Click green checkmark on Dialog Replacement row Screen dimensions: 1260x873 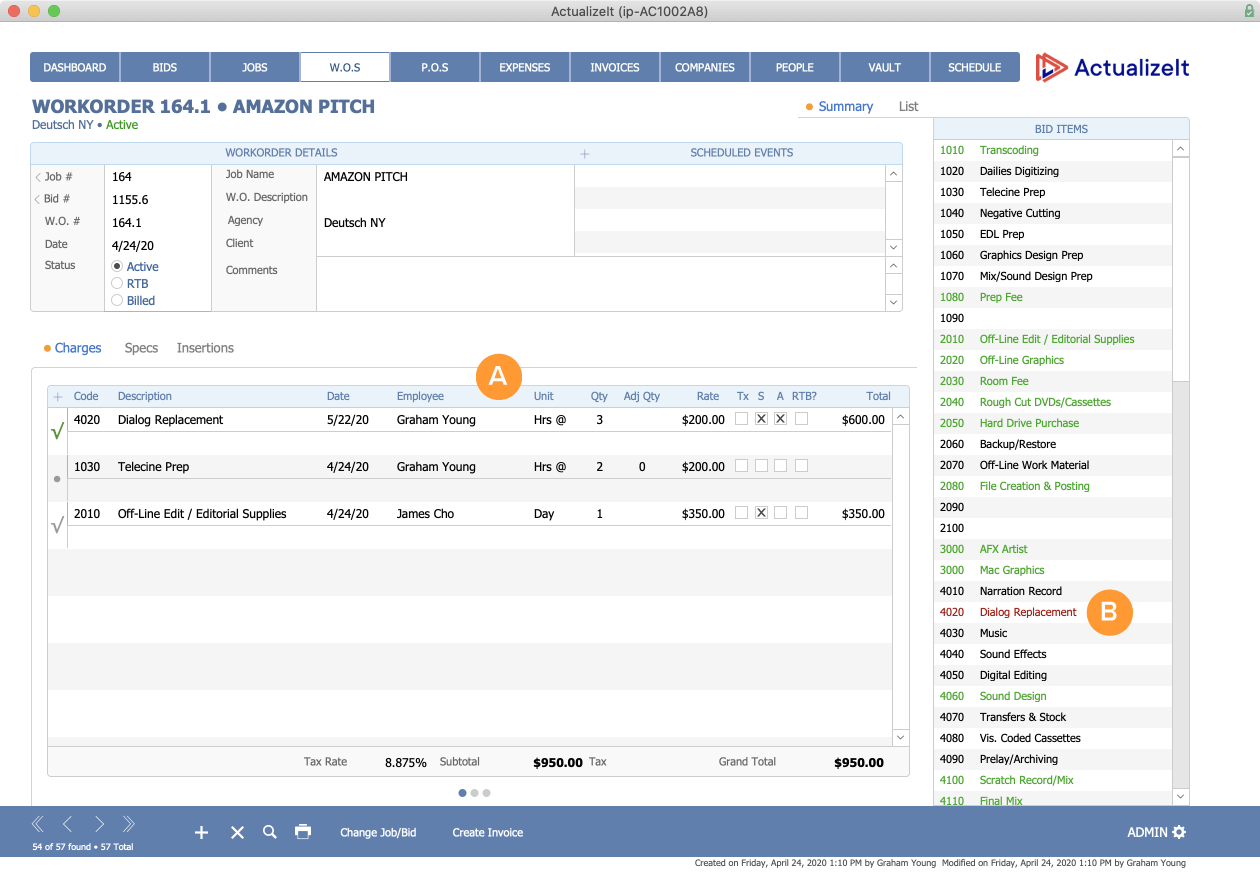pyautogui.click(x=57, y=431)
